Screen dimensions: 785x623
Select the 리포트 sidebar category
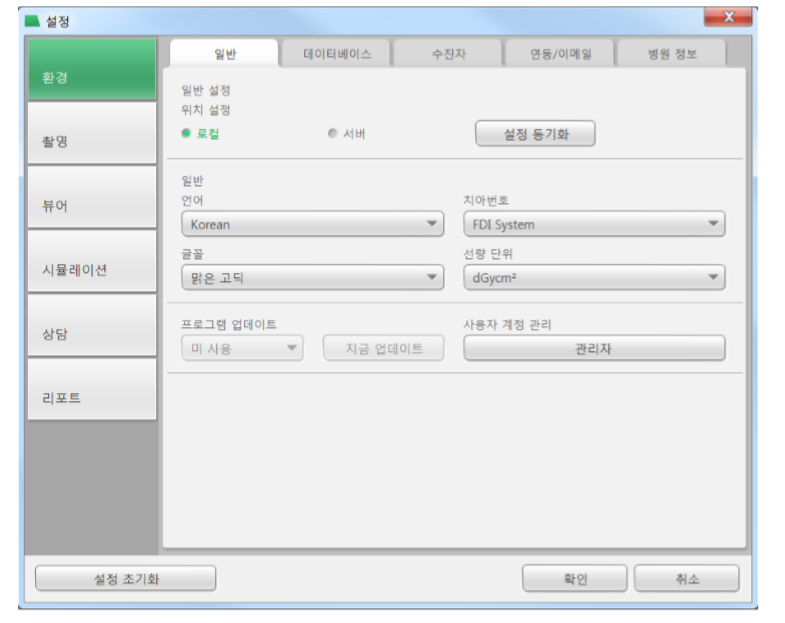point(92,390)
